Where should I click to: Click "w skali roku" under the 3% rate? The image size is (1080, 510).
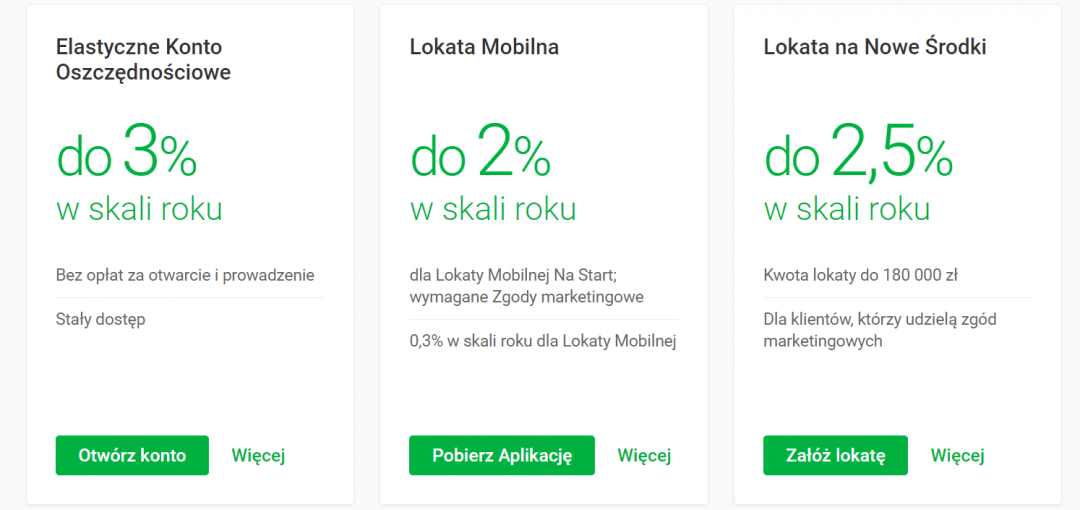pyautogui.click(x=139, y=209)
